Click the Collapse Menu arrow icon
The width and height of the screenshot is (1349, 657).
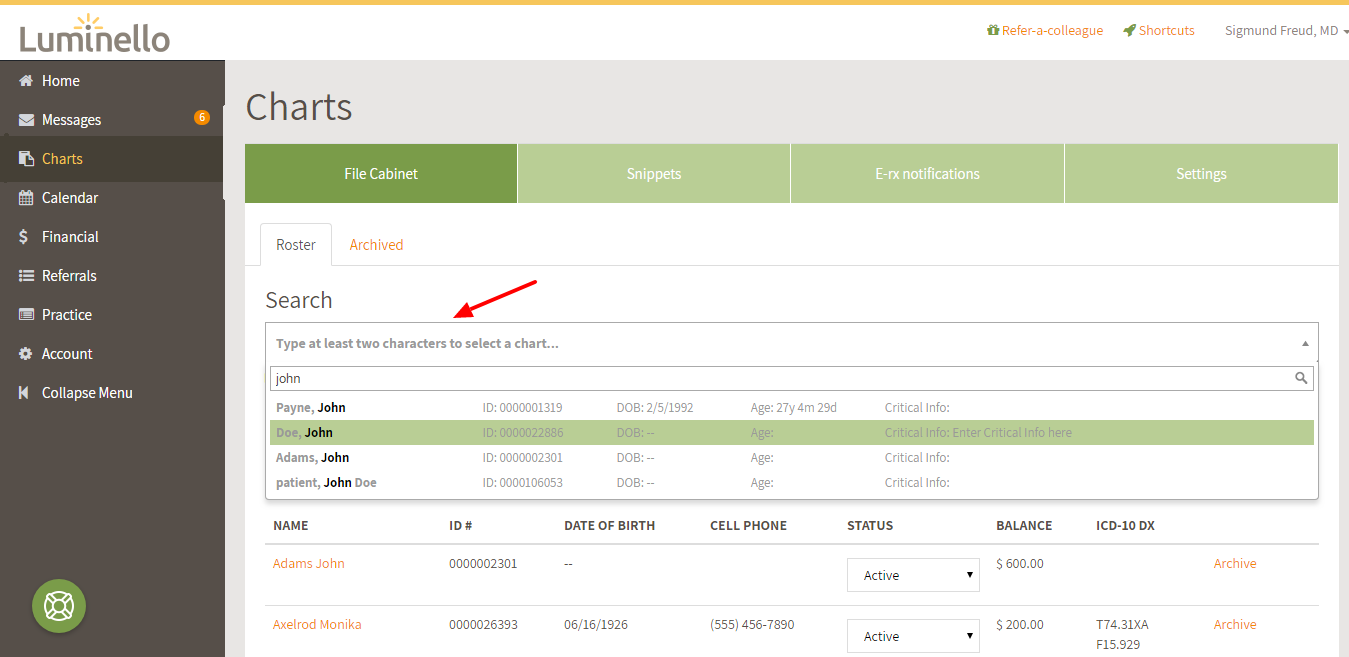pyautogui.click(x=24, y=393)
